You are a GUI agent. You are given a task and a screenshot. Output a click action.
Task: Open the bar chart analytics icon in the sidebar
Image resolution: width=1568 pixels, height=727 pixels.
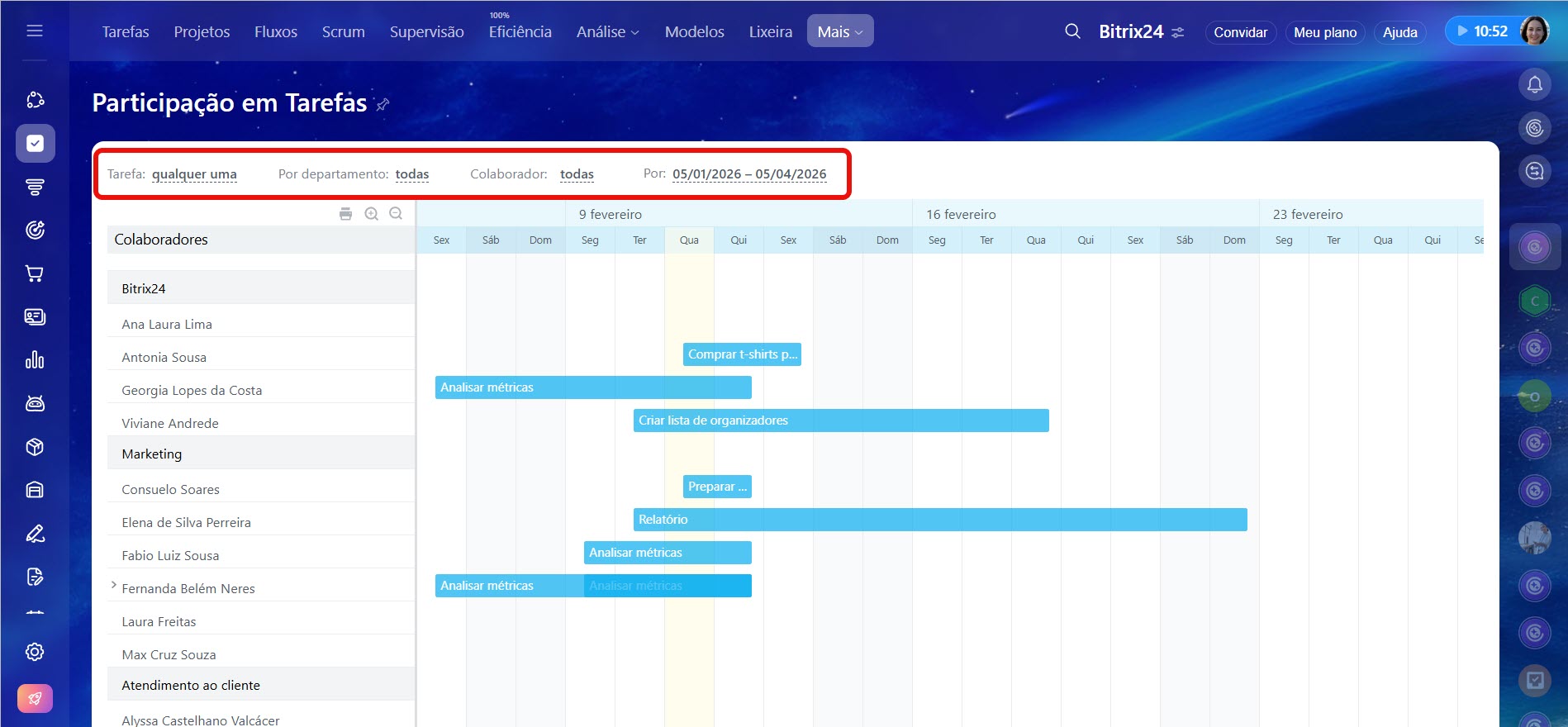click(x=35, y=360)
